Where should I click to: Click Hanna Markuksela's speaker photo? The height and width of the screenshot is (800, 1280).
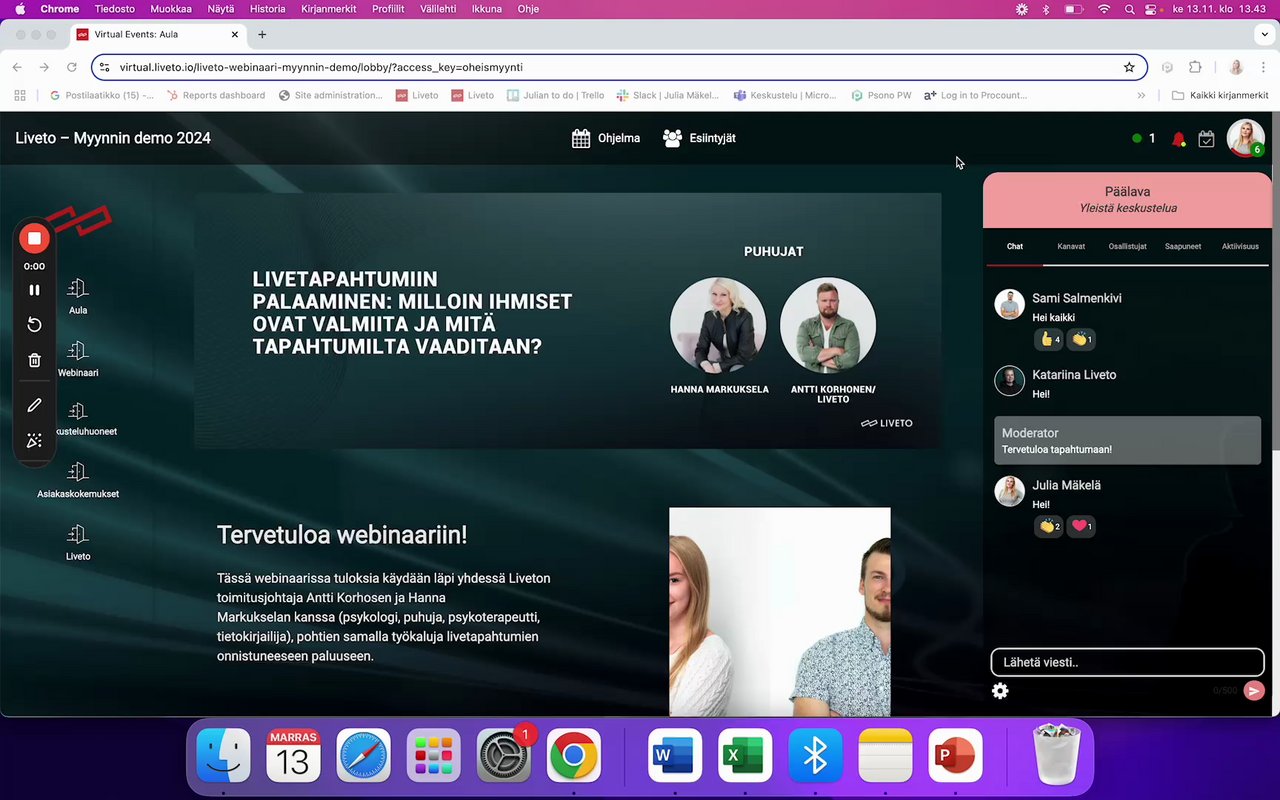point(718,325)
